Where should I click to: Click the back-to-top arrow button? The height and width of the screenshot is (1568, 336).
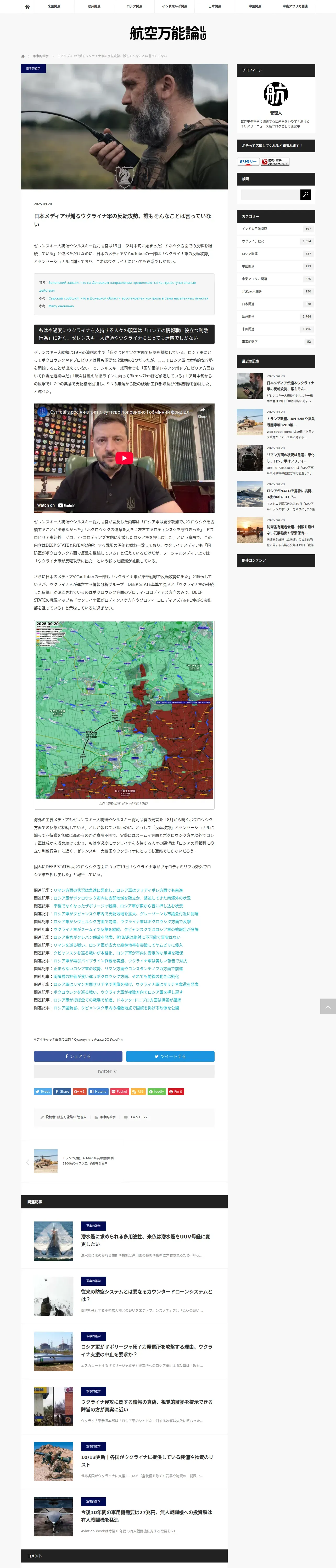tap(328, 1006)
